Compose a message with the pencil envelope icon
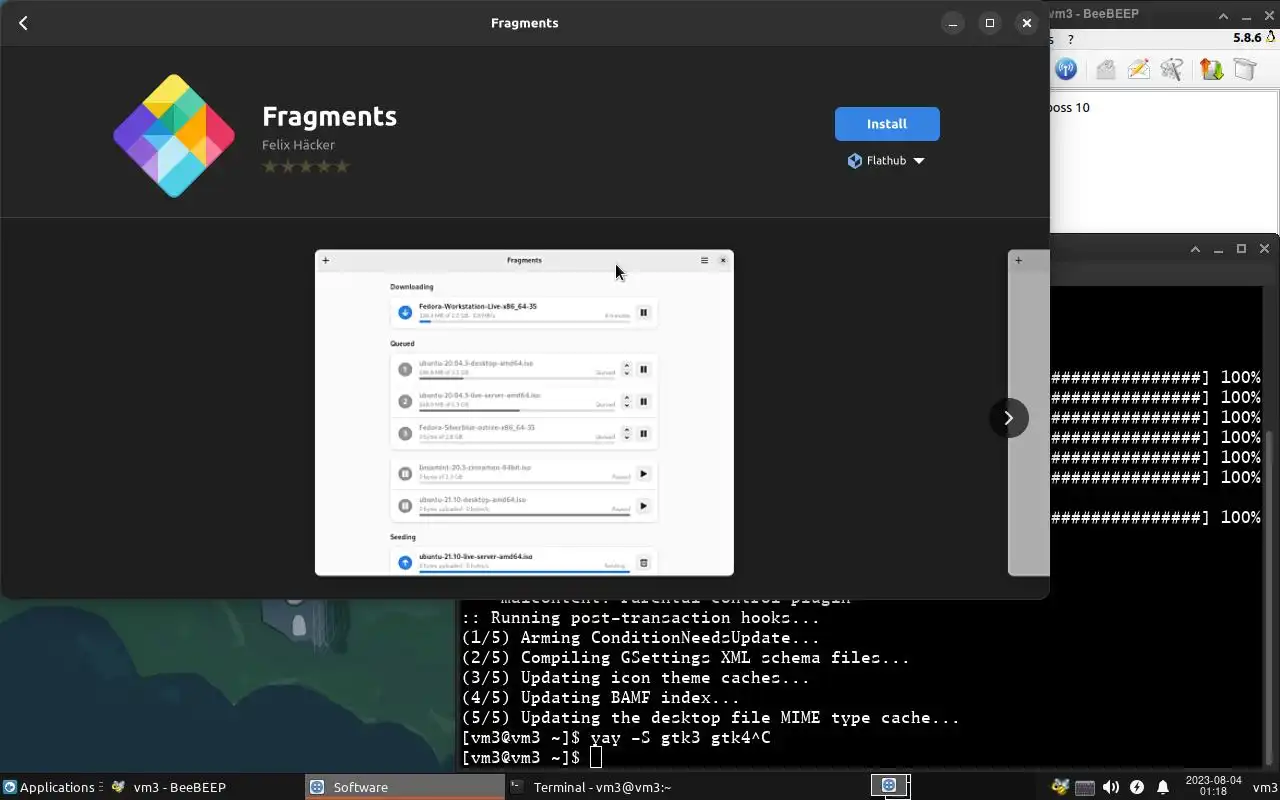 1138,69
